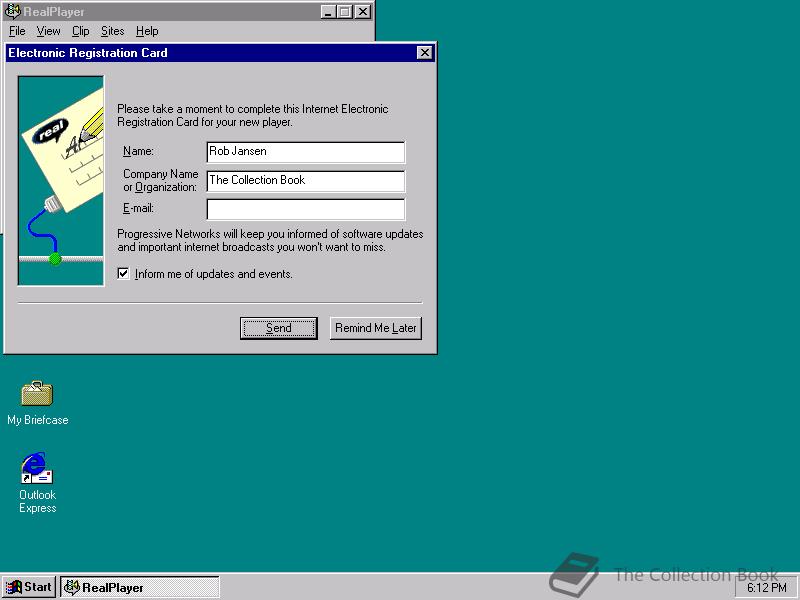Image resolution: width=800 pixels, height=600 pixels.
Task: Maximize the RealPlayer window
Action: 344,12
